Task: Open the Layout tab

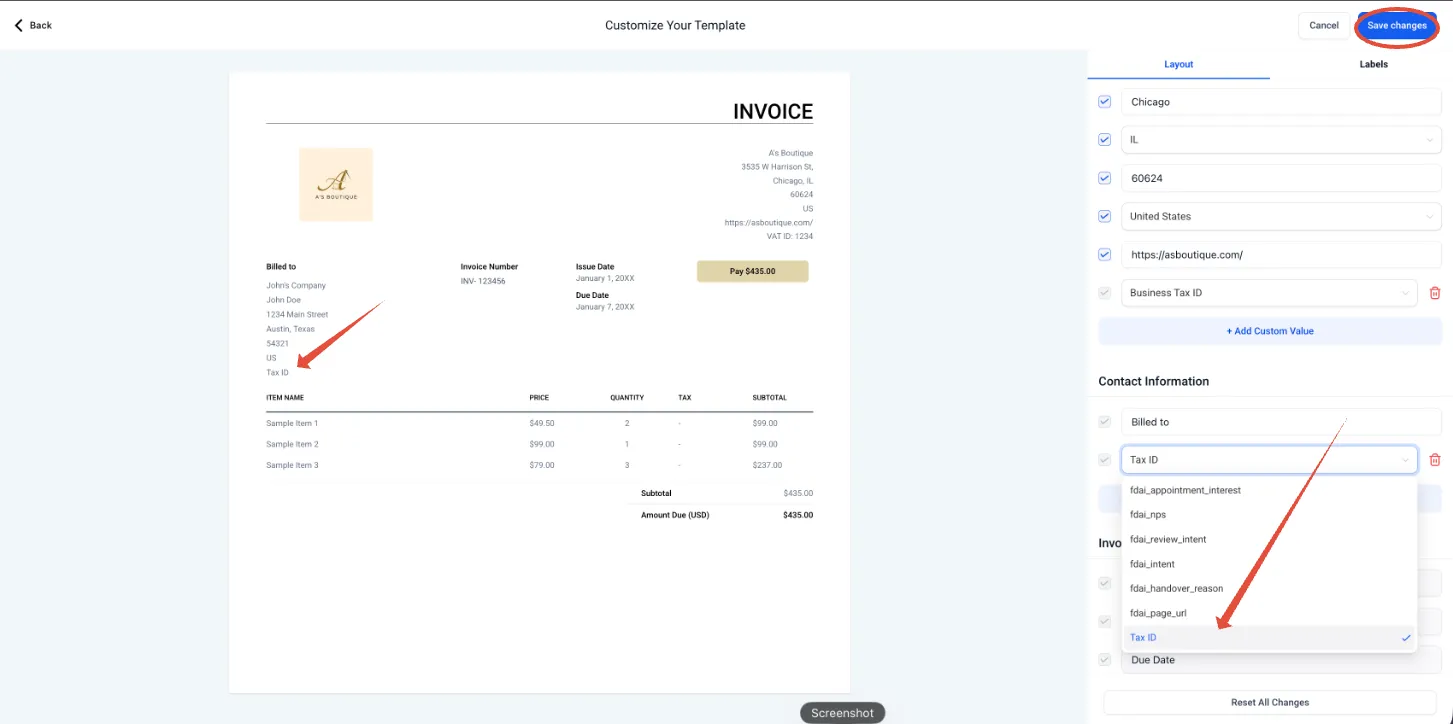Action: pos(1179,64)
